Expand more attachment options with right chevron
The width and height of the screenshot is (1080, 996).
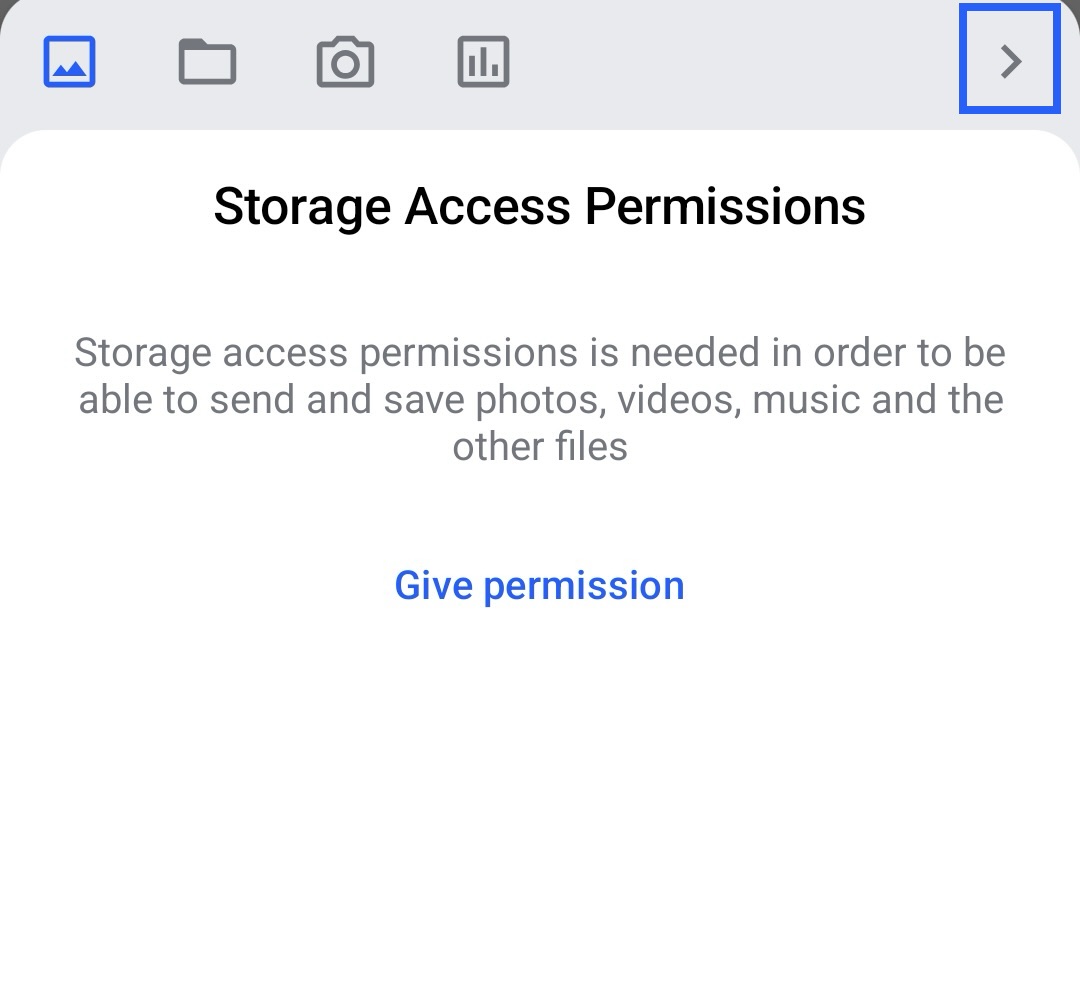click(1010, 61)
